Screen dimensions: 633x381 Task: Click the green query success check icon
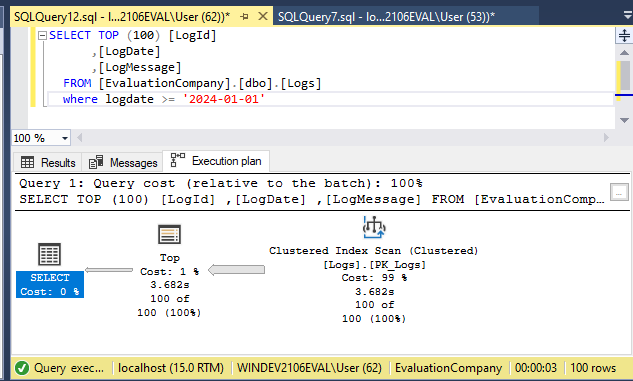(22, 368)
